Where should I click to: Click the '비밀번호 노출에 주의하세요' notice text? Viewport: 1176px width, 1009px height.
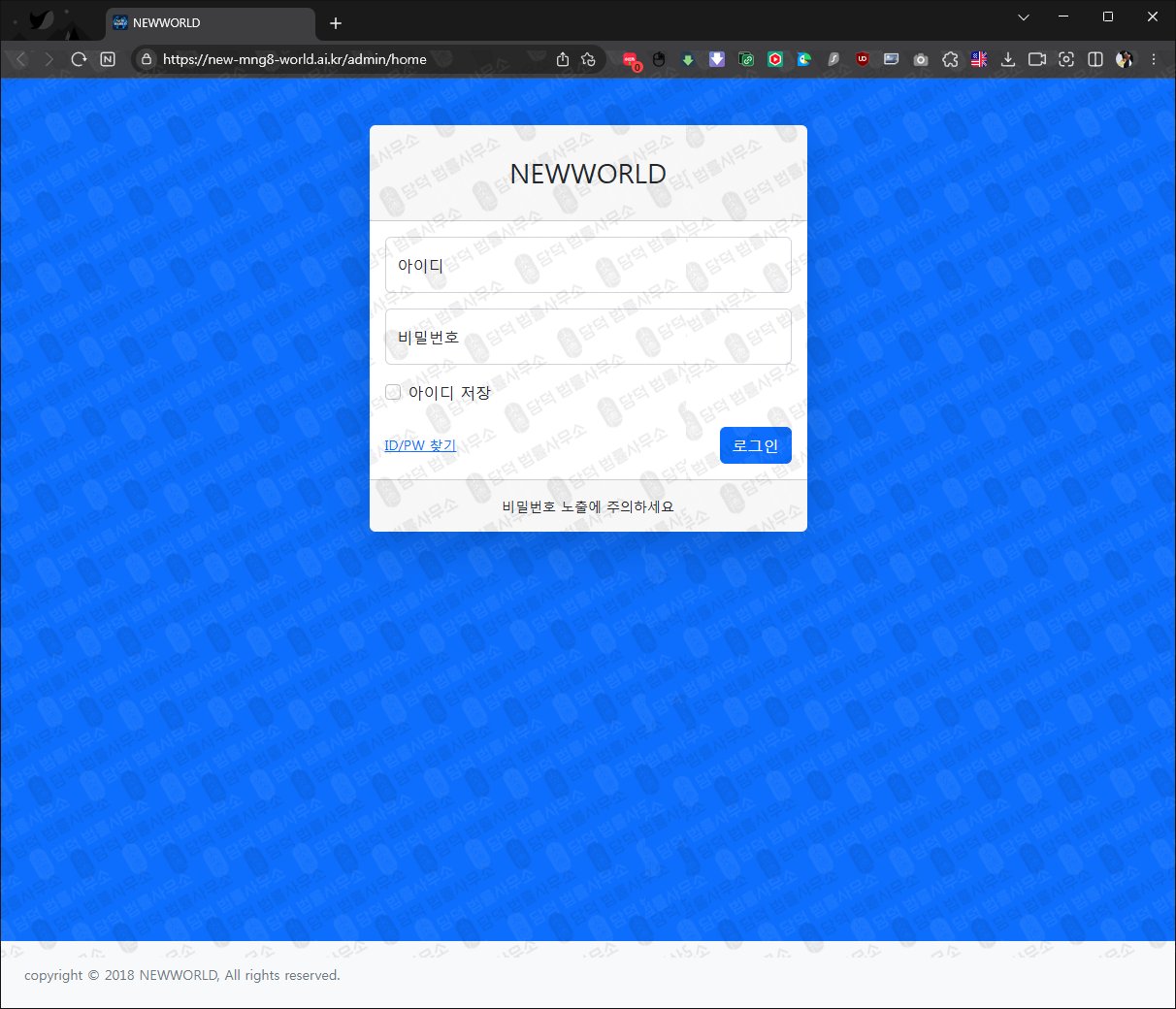[588, 506]
